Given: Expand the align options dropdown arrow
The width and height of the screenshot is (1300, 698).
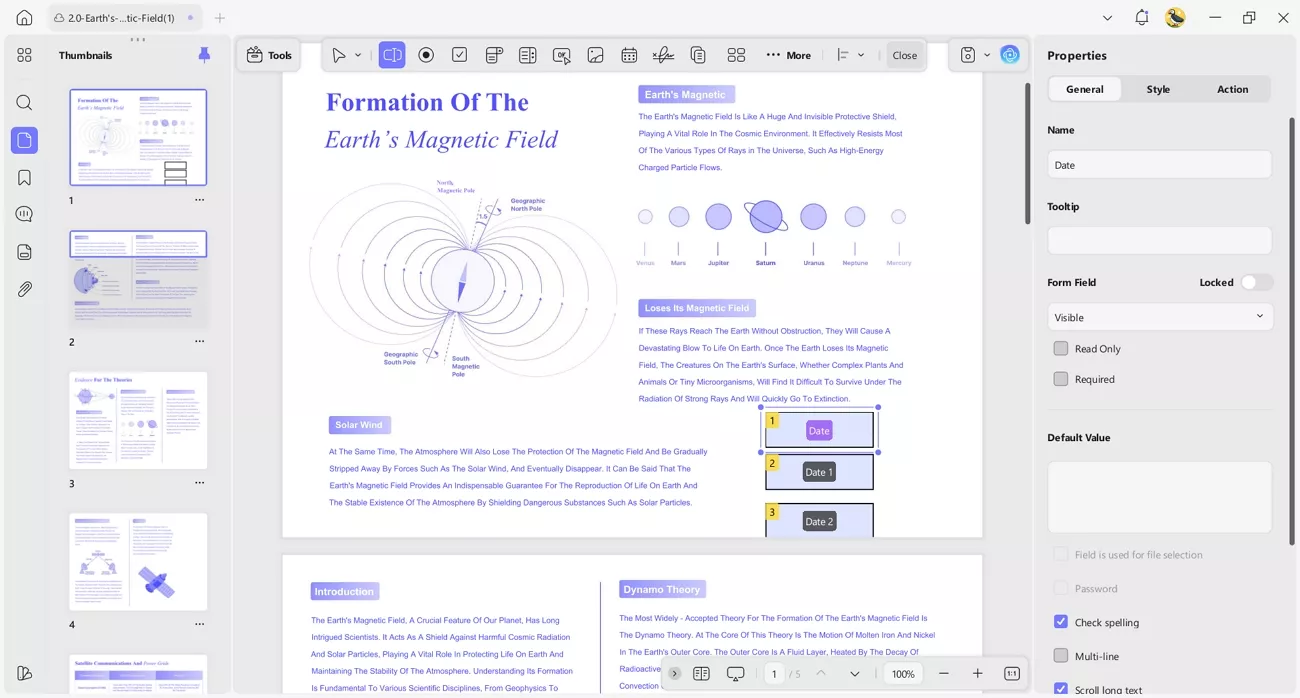Looking at the screenshot, I should coord(861,55).
